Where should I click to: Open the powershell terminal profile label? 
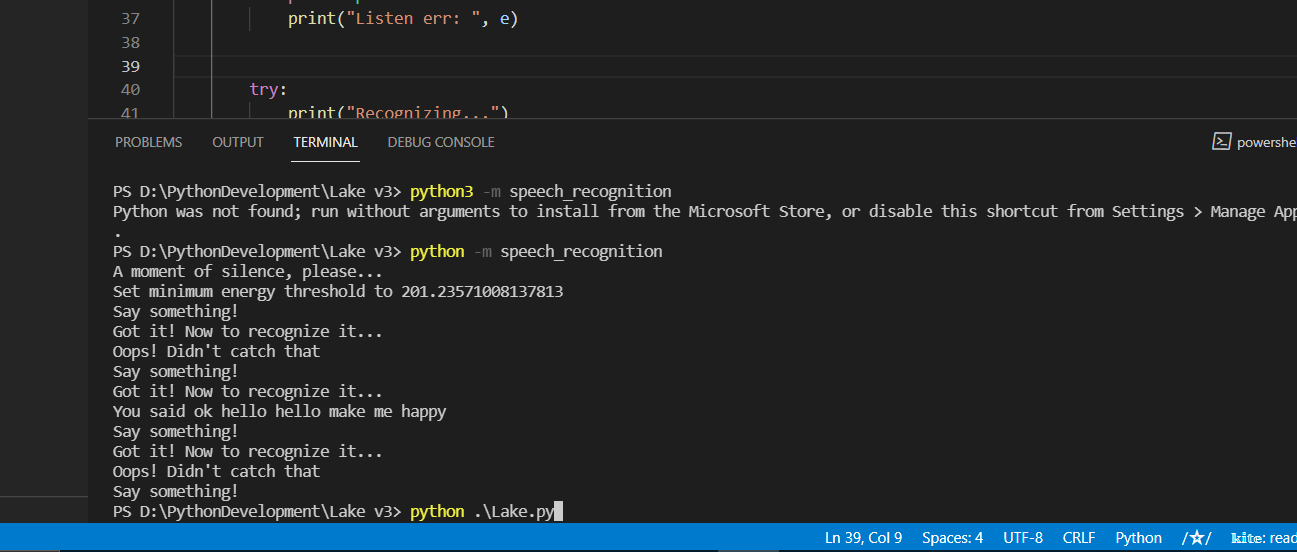coord(1266,142)
